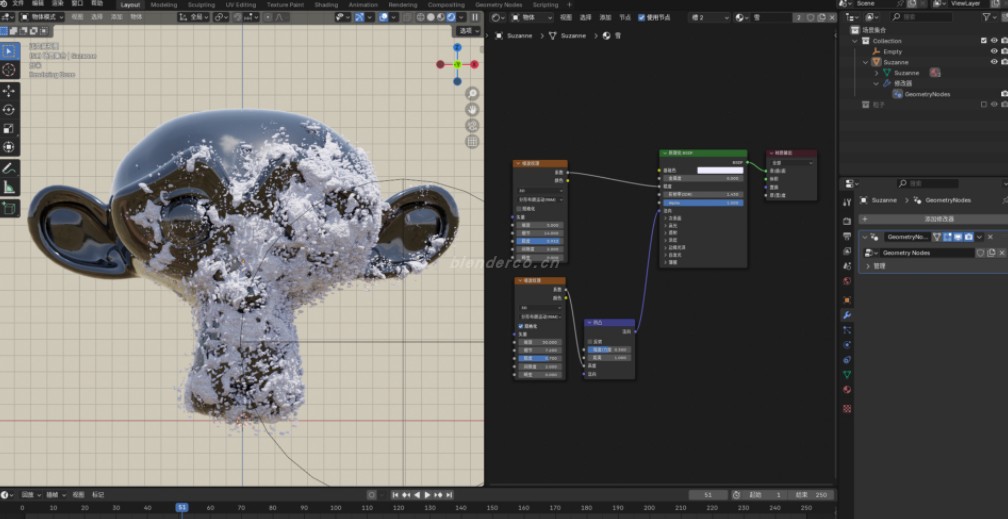This screenshot has width=1008, height=519.
Task: Switch to the Modeling workspace tab
Action: [164, 5]
